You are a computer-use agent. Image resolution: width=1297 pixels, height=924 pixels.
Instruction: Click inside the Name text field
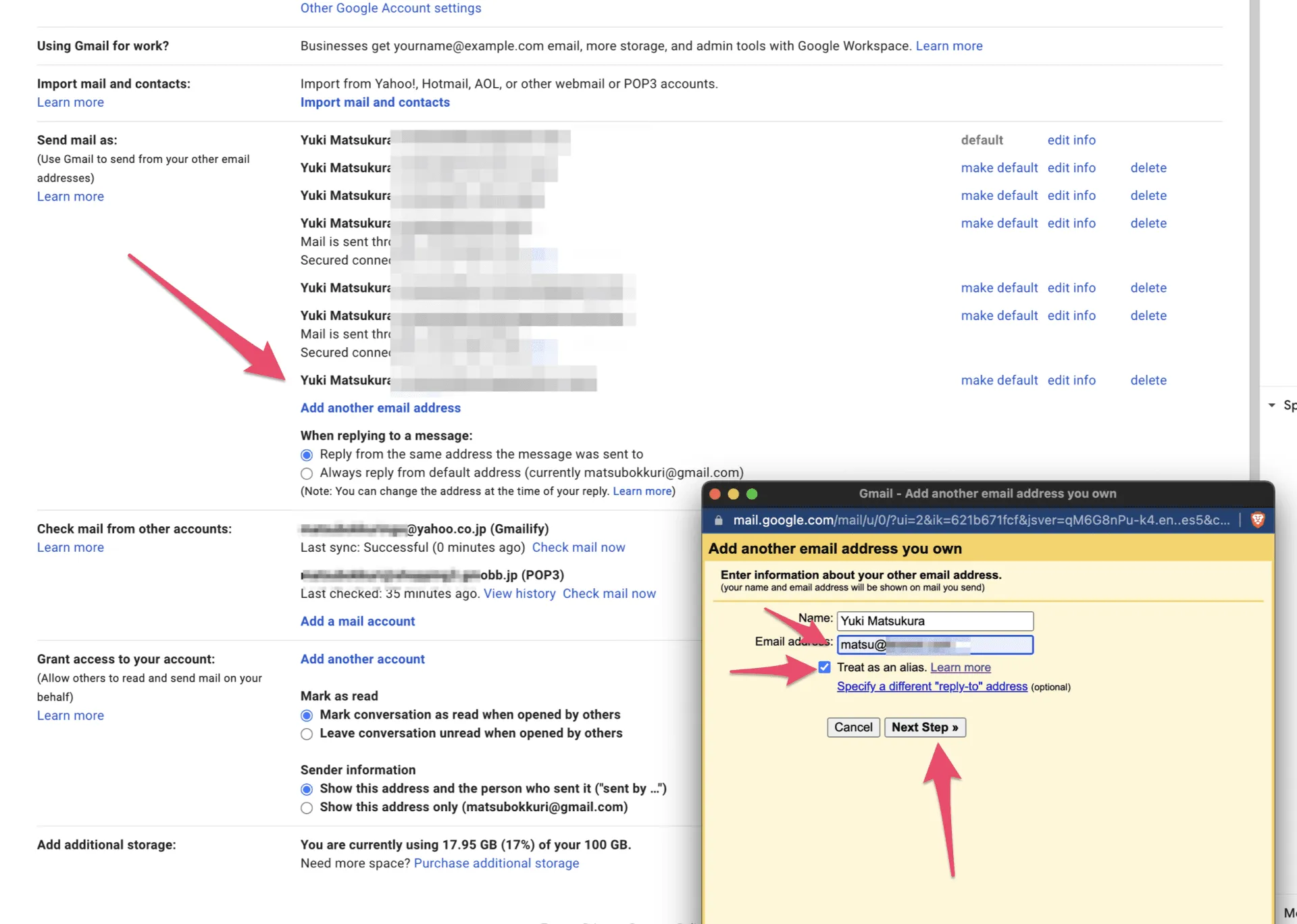[934, 621]
